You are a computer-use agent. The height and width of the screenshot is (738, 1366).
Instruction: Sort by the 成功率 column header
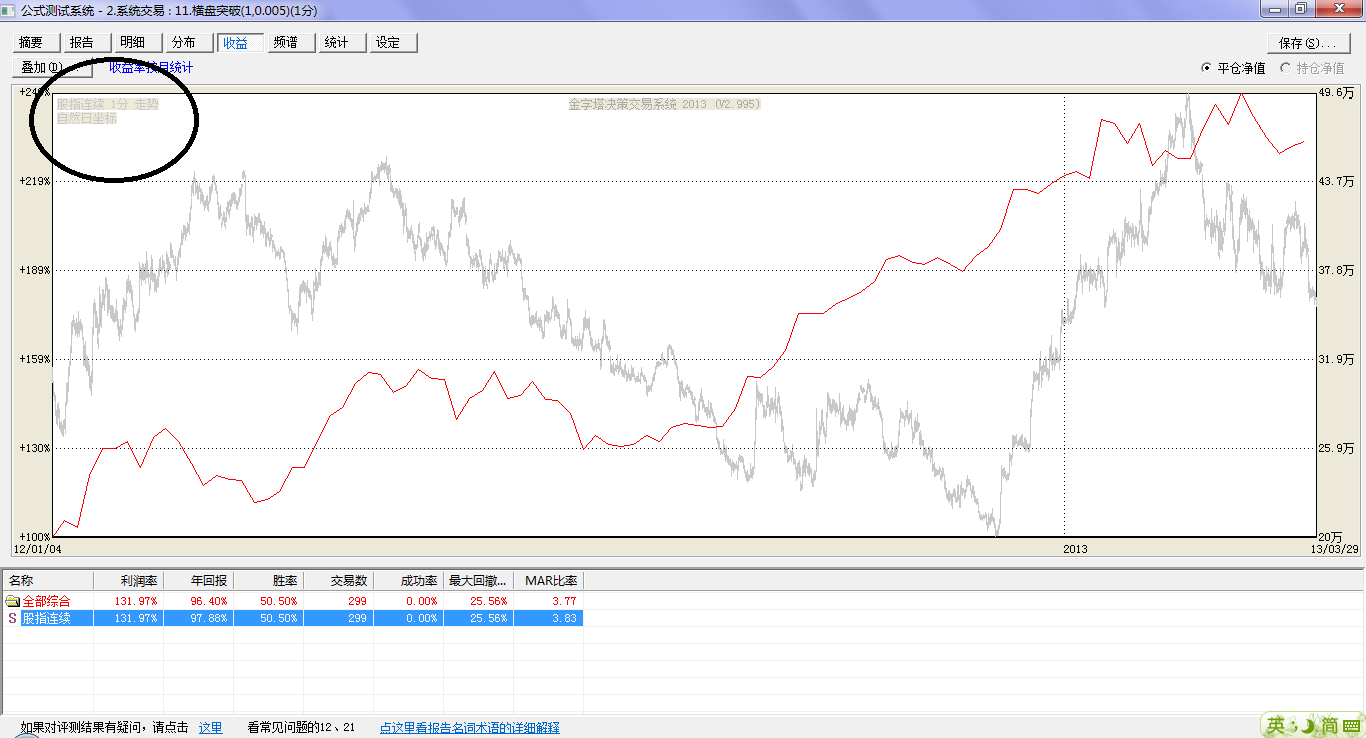click(x=408, y=580)
